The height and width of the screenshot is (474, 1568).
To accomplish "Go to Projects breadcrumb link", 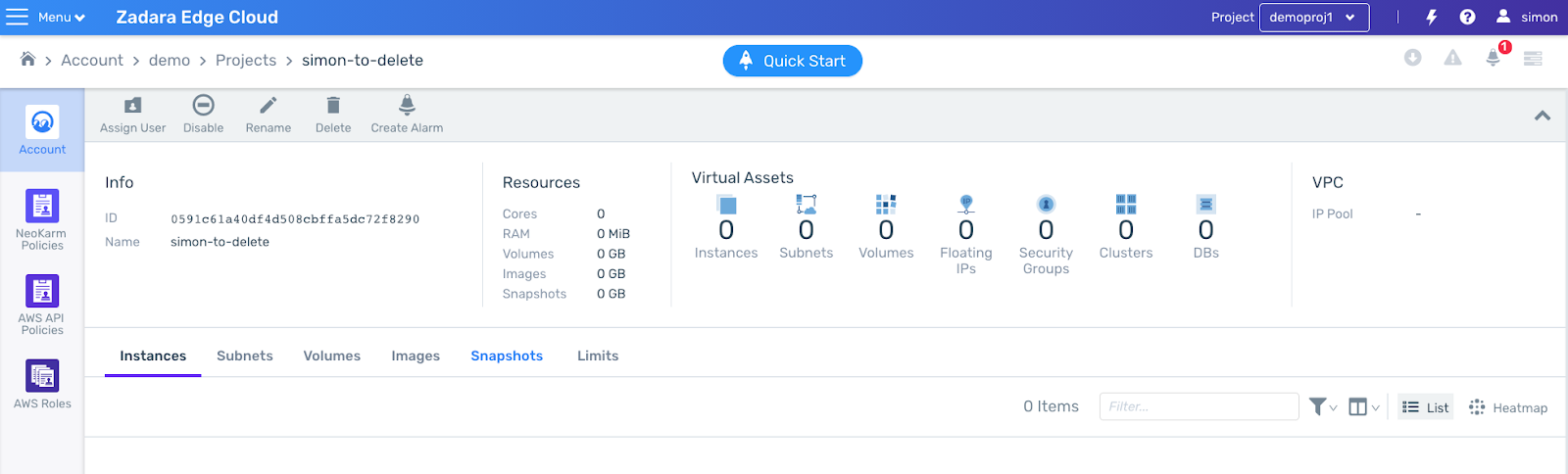I will pos(246,60).
